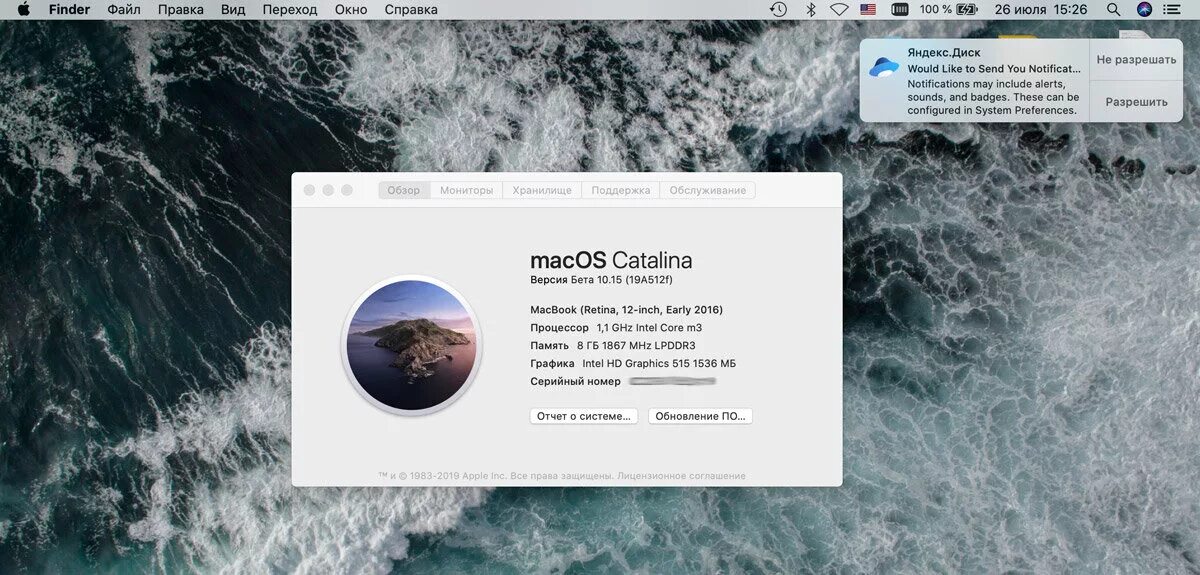
Task: Click the Time Machine menu bar icon
Action: 778,9
